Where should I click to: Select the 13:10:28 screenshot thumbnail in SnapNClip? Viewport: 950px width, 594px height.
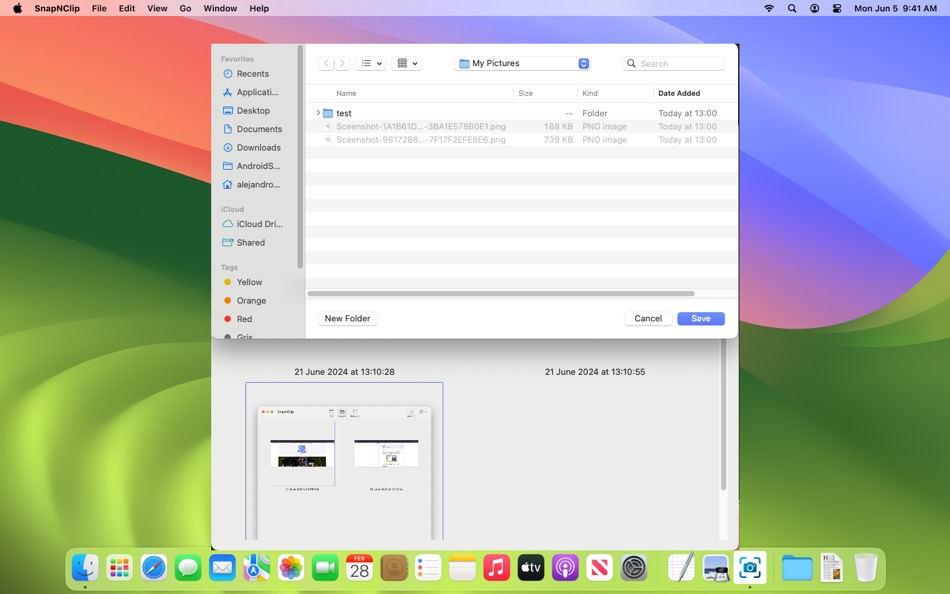tap(344, 461)
